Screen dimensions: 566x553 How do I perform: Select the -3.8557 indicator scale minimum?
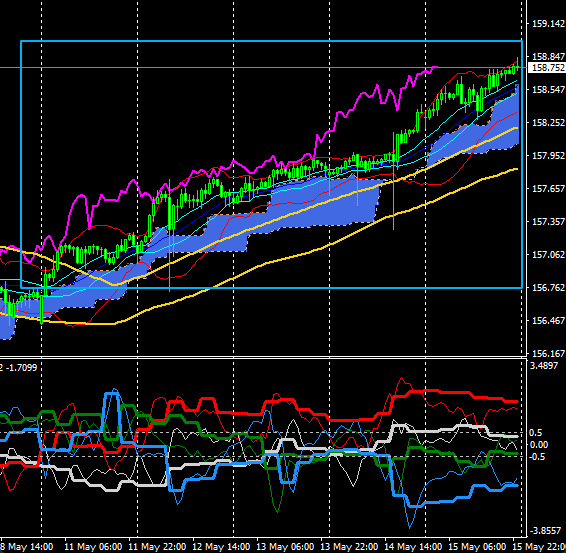pos(545,531)
